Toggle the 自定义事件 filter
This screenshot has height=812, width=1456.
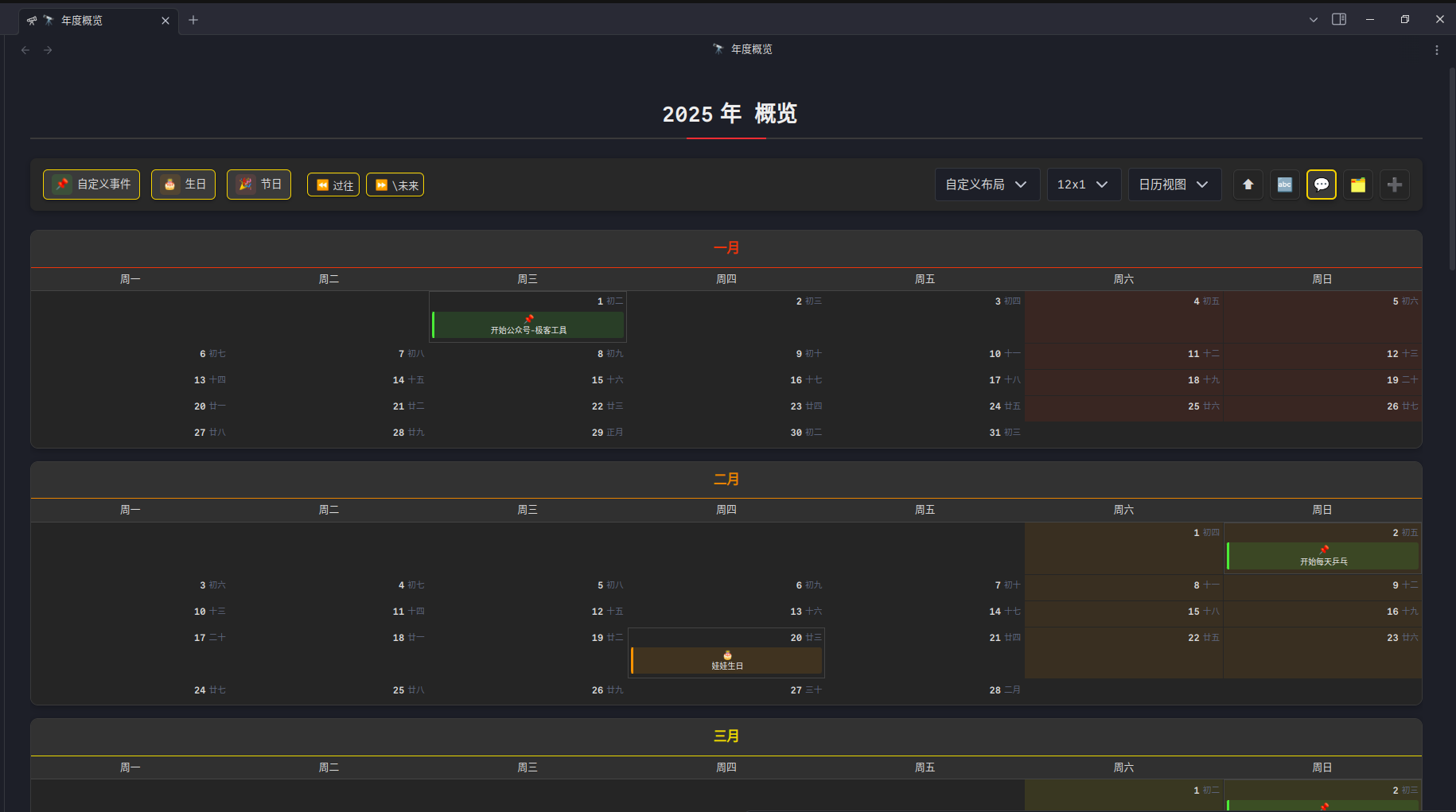tap(91, 185)
